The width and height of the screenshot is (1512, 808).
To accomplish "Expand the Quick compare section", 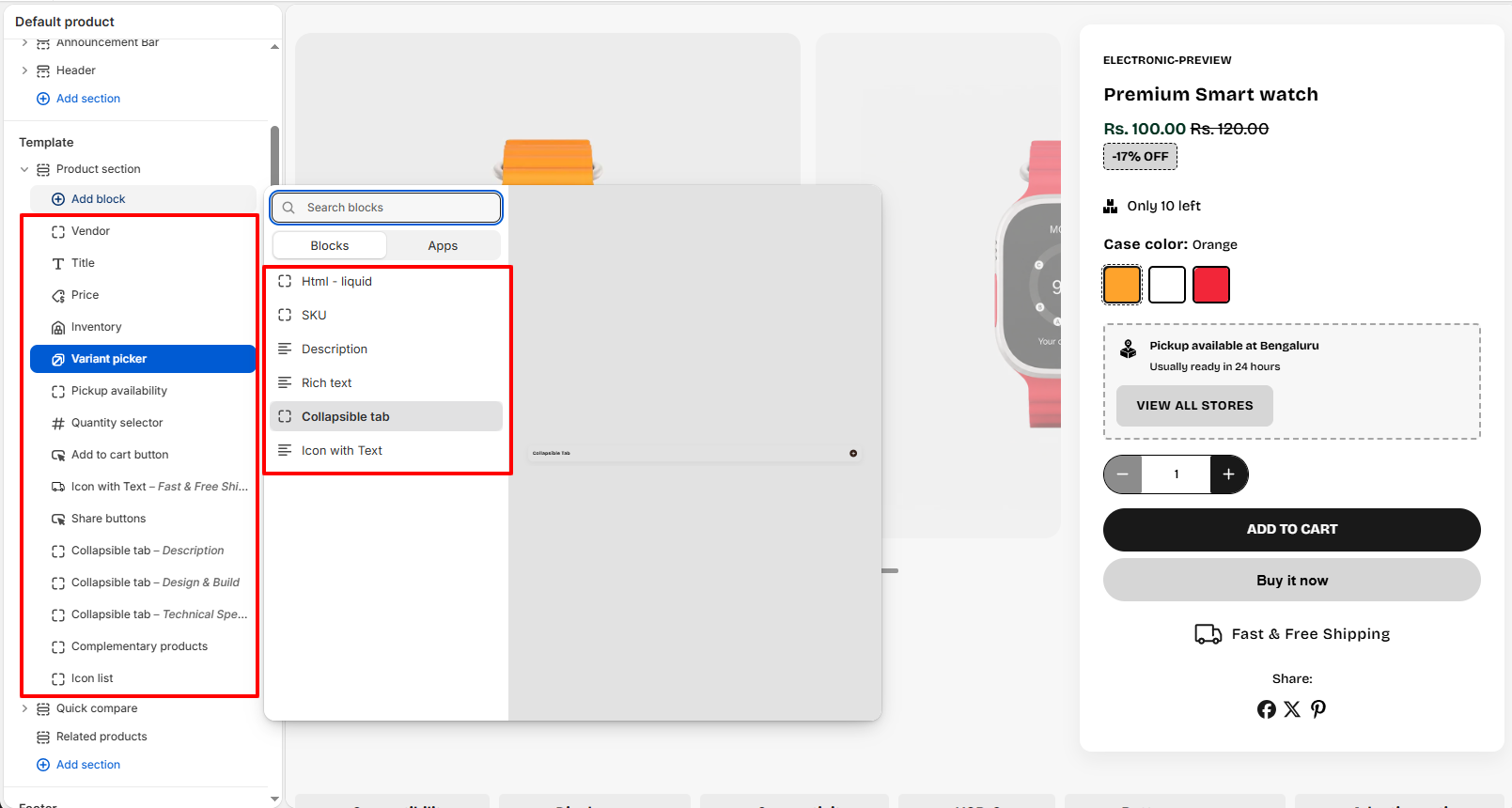I will (x=24, y=708).
